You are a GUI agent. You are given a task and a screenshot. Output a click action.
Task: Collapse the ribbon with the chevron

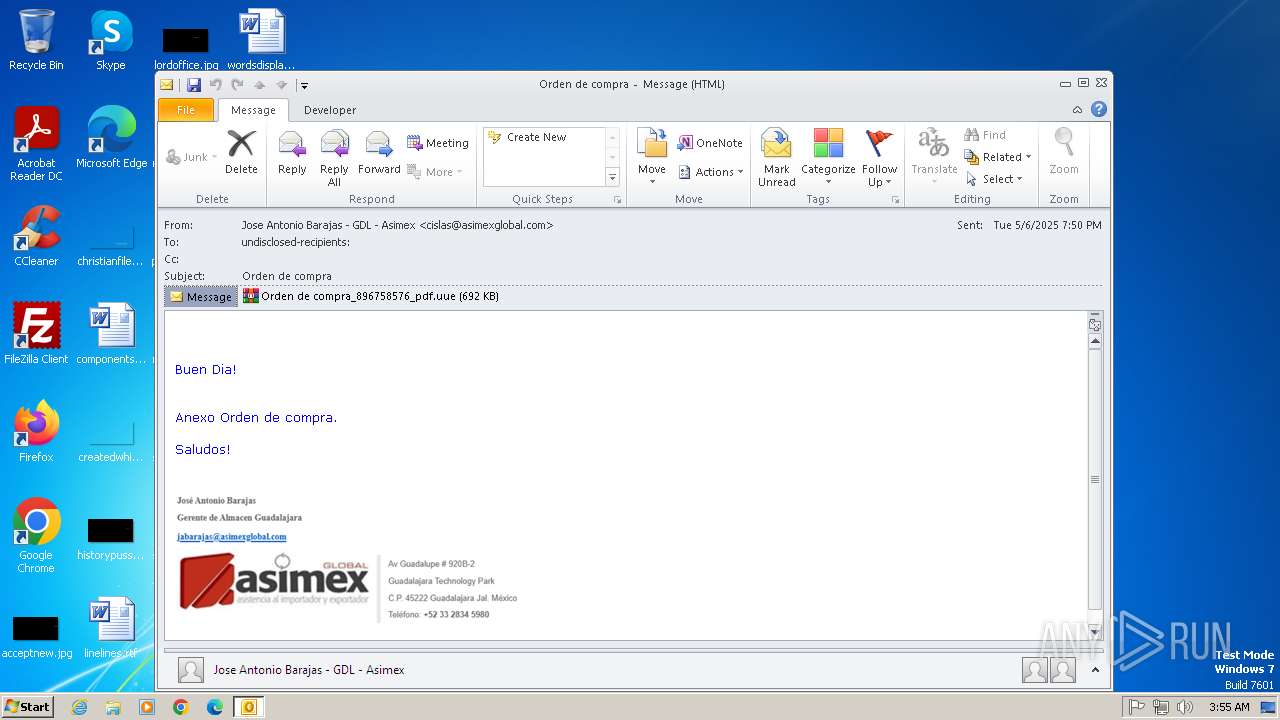pos(1077,110)
